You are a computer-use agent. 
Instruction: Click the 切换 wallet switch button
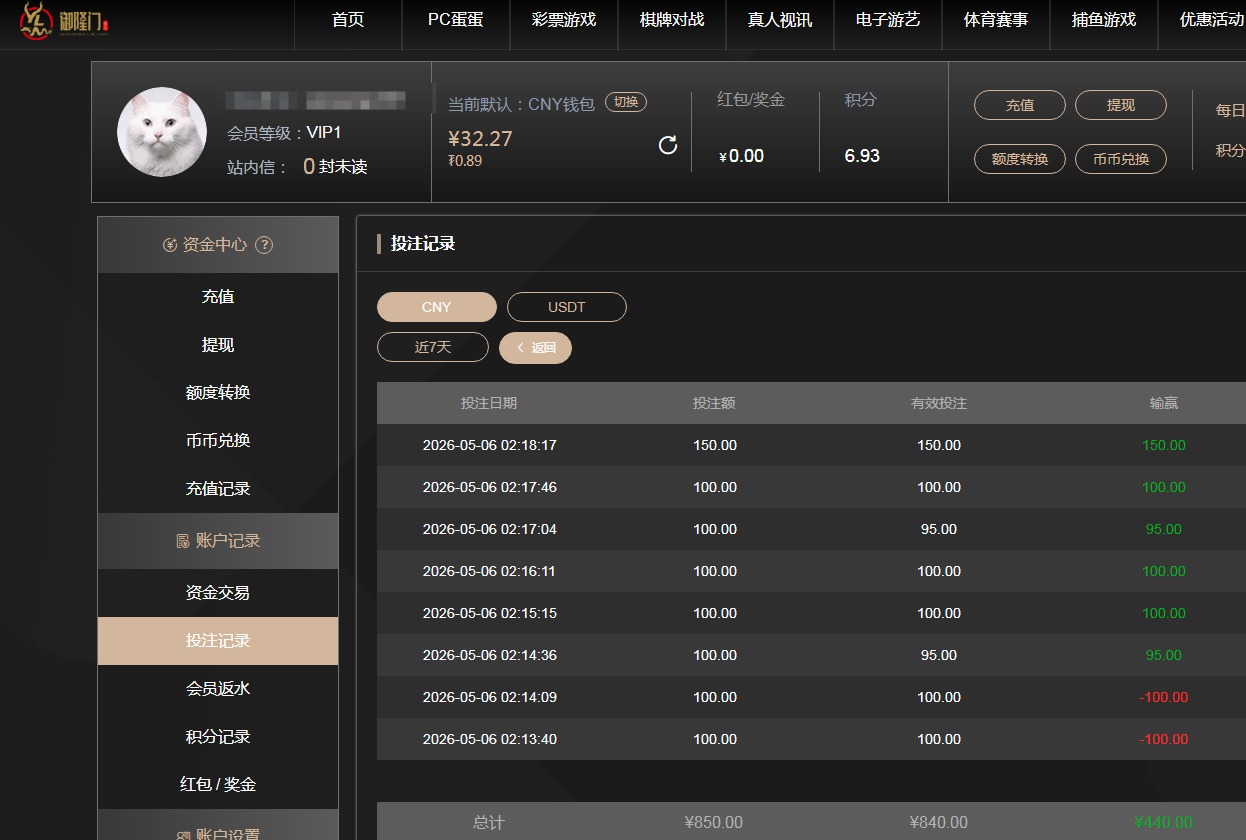(626, 102)
